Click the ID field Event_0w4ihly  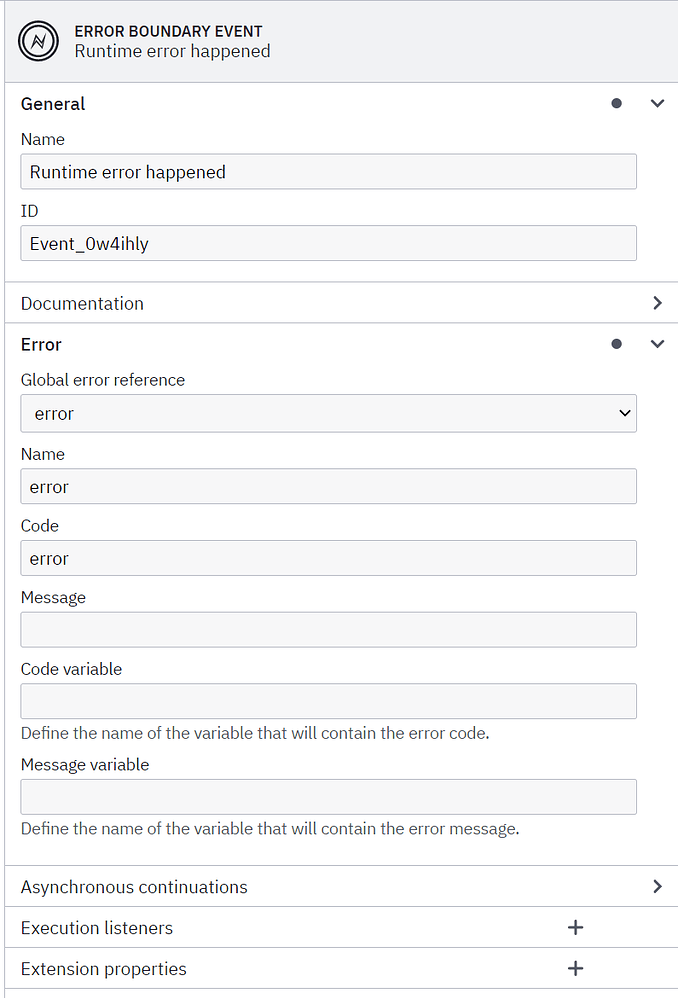(x=328, y=243)
